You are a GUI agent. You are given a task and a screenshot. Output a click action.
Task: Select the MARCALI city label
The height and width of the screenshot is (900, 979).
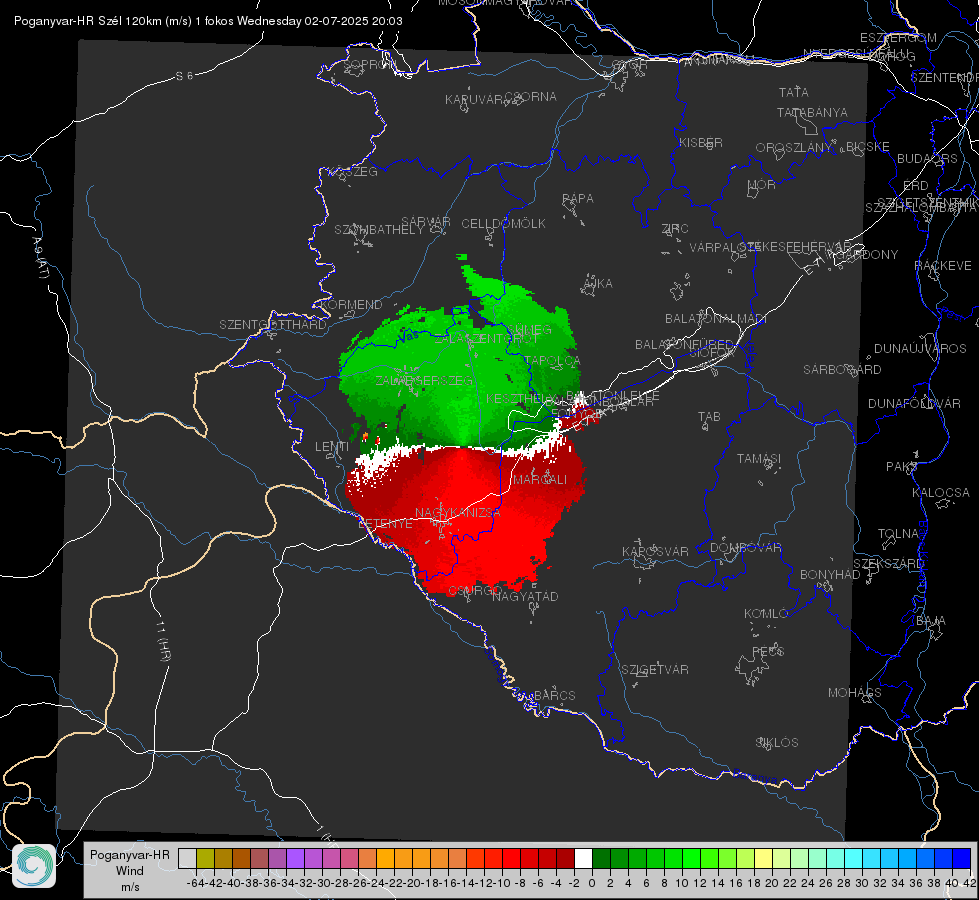(540, 480)
